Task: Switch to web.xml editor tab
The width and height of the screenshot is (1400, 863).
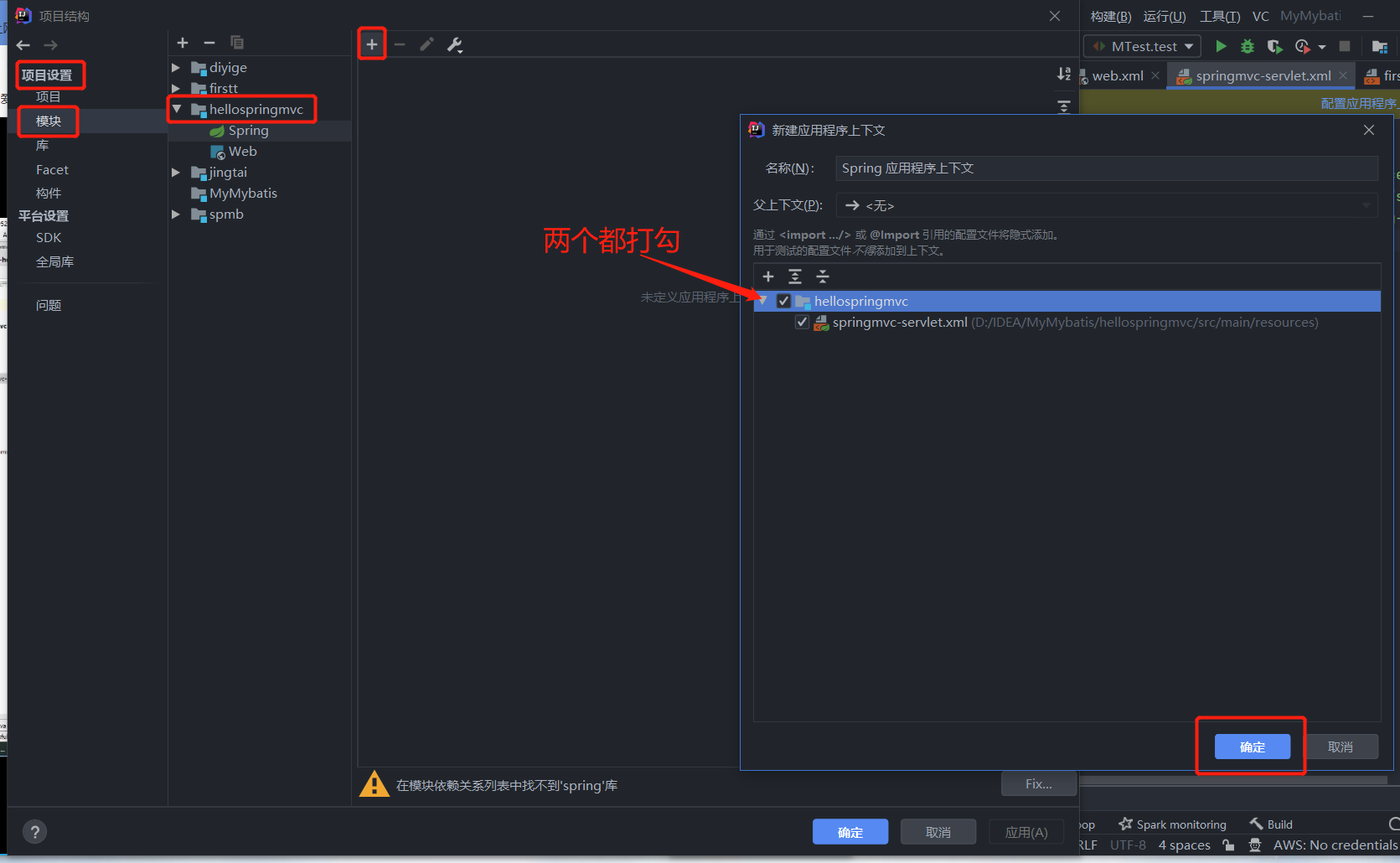Action: point(1118,75)
